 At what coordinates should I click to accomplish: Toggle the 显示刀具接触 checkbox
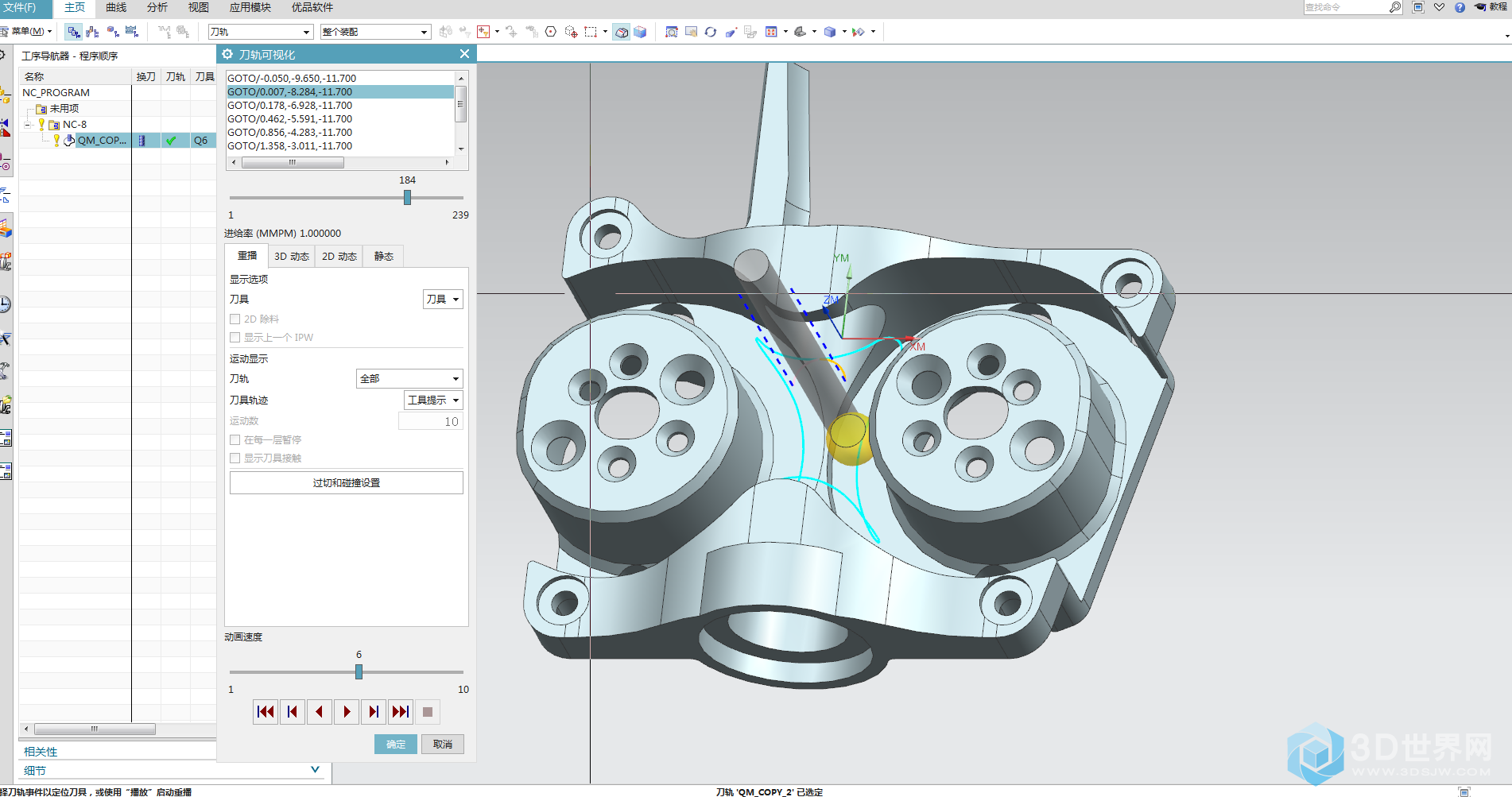coord(235,458)
